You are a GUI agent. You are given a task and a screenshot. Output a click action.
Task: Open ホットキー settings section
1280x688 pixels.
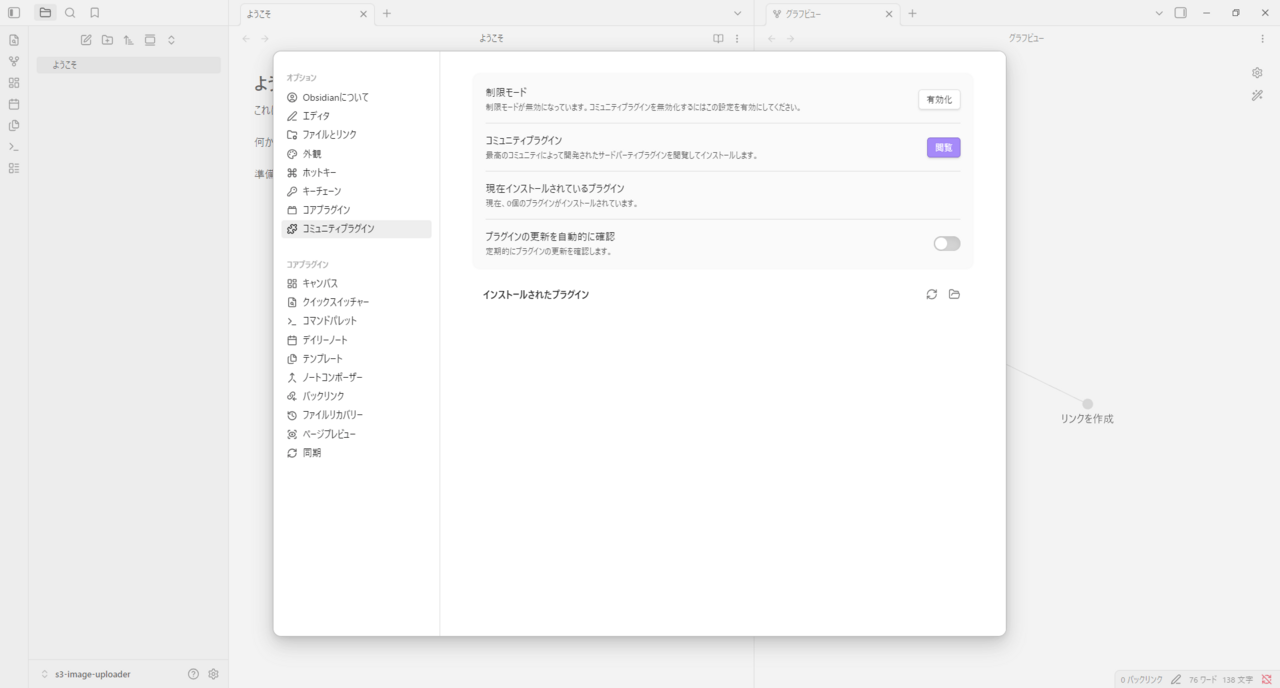[356, 172]
